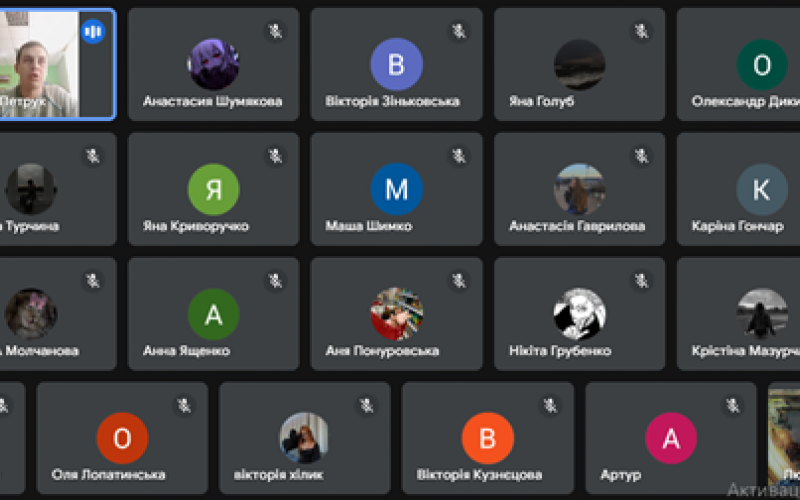Viewport: 800px width, 500px height.
Task: Click muted mic icon on Артур tile
Action: (x=733, y=406)
